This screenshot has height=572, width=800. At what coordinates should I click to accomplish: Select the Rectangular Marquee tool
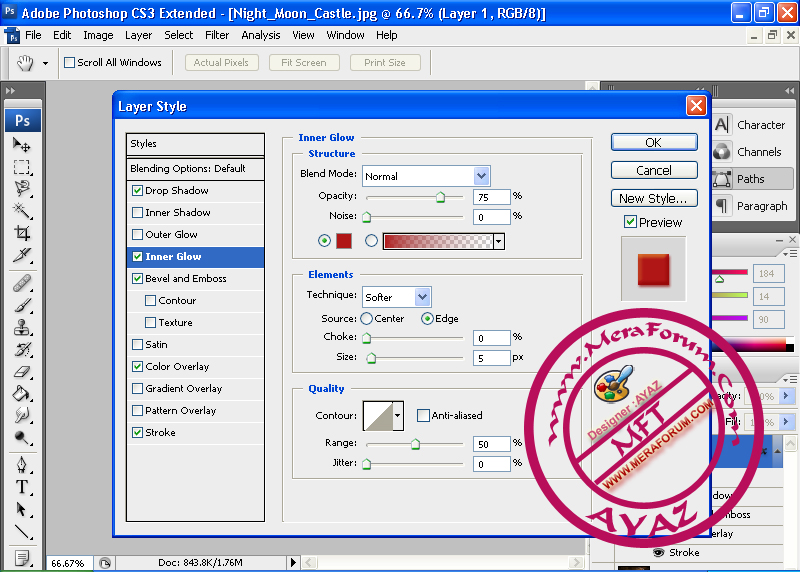click(x=21, y=167)
